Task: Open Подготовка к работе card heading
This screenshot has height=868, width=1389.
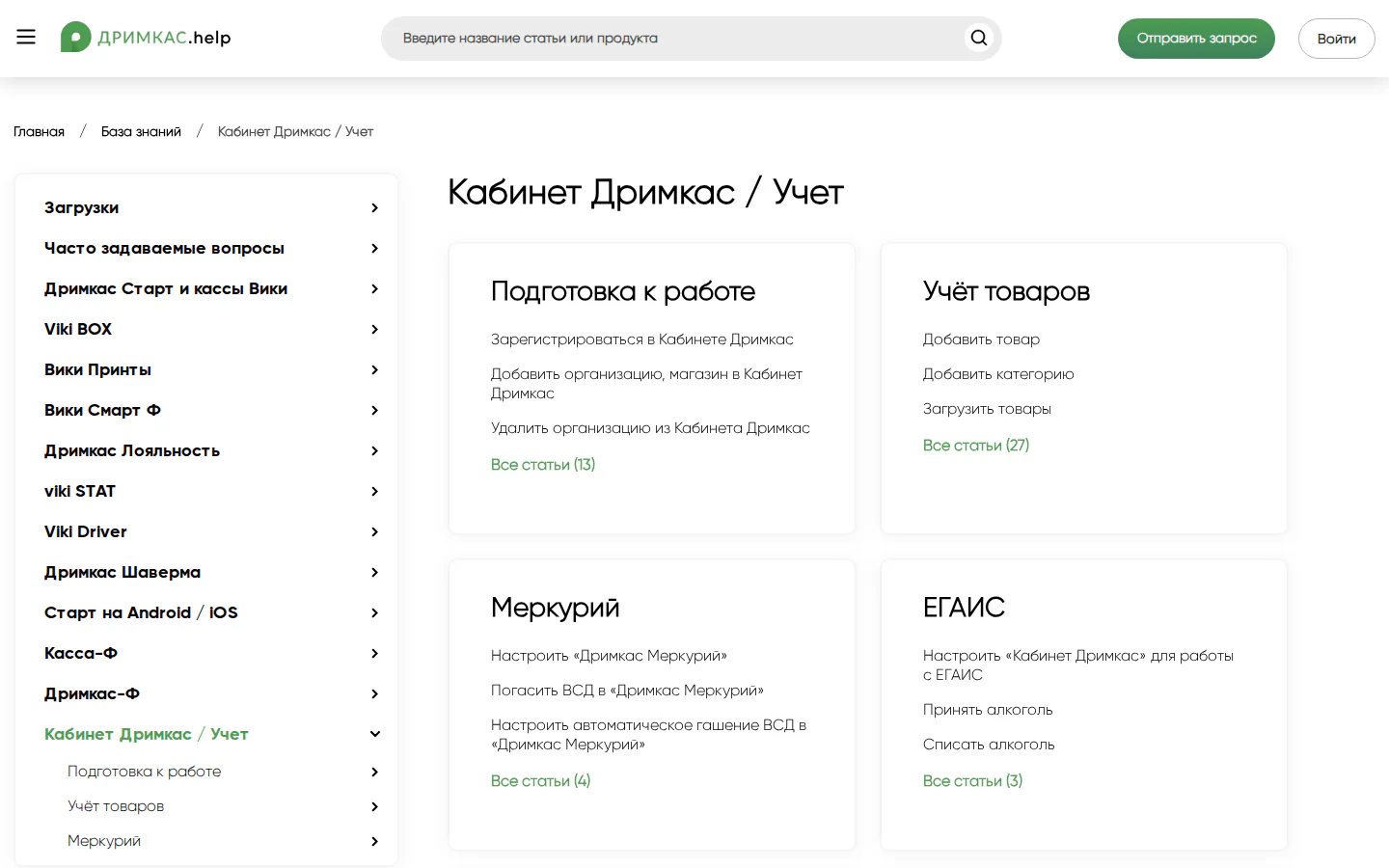Action: [623, 291]
